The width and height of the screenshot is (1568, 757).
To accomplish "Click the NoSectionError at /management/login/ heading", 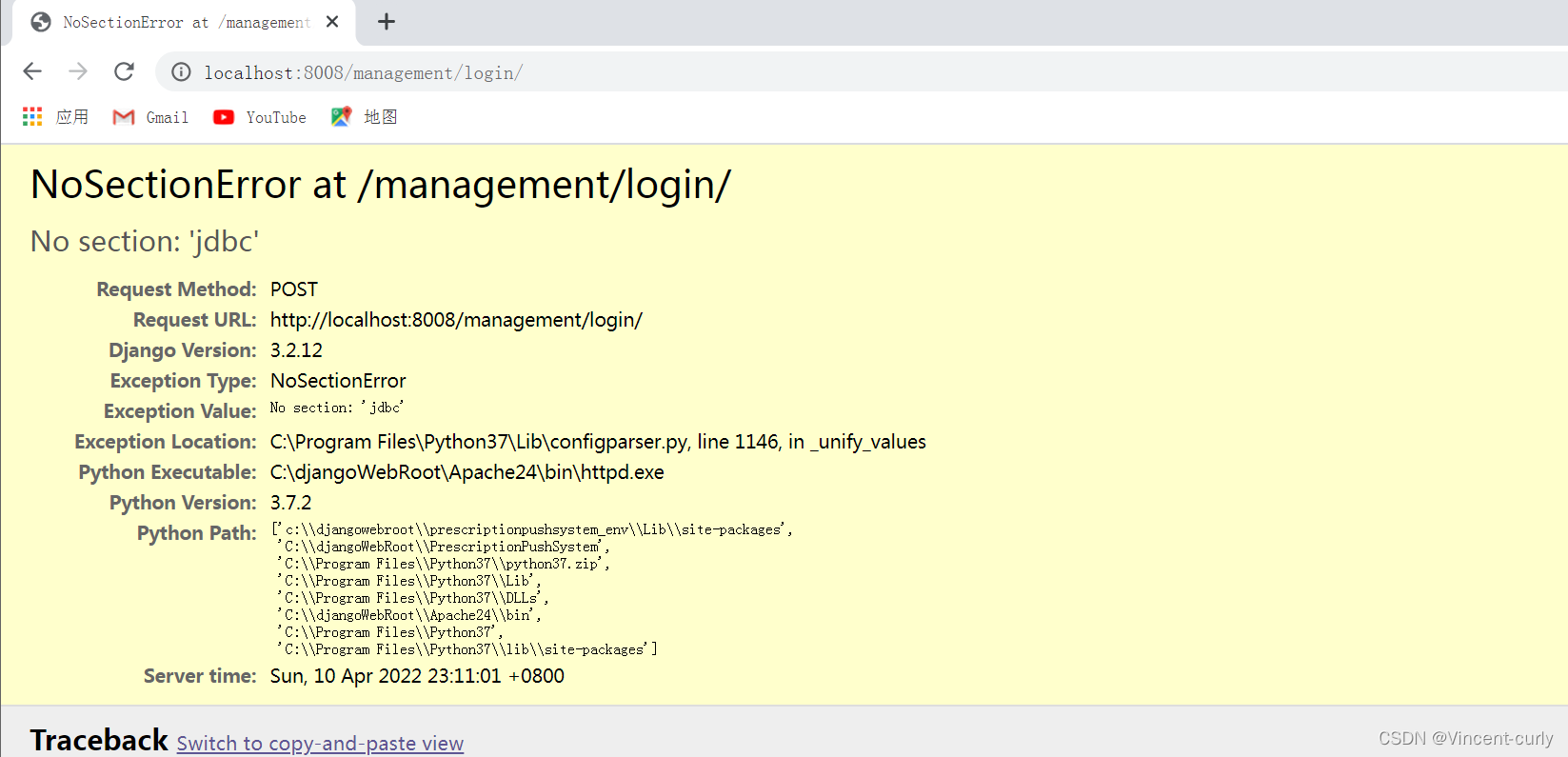I will click(381, 185).
